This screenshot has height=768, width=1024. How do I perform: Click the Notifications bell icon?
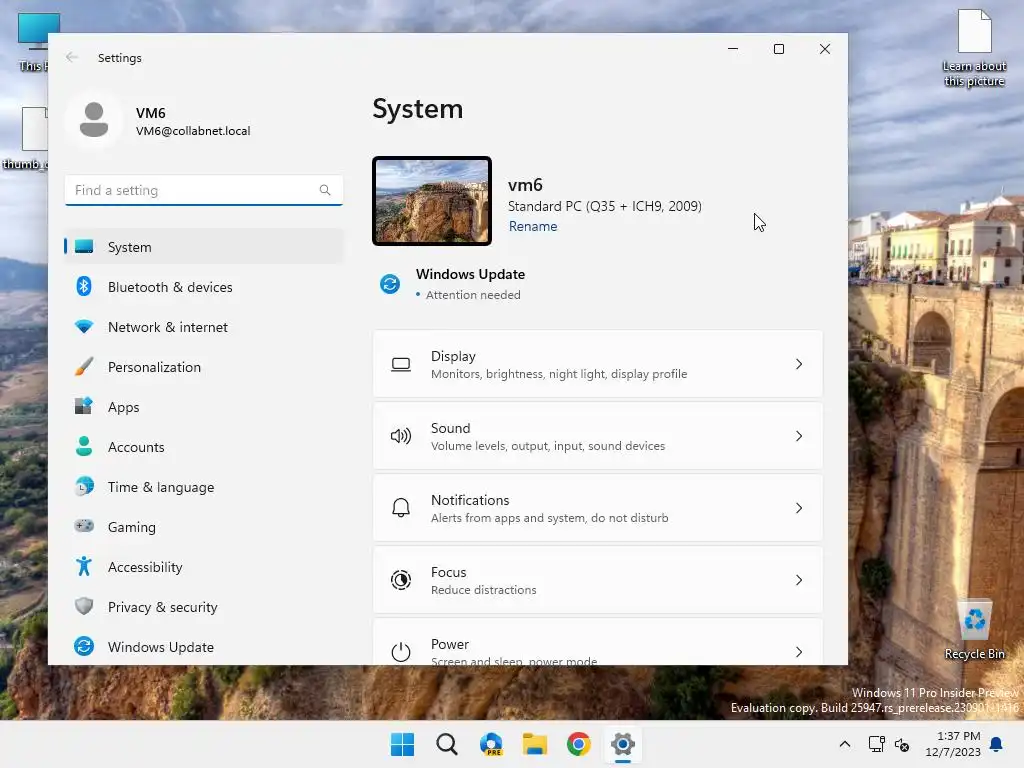[x=401, y=508]
